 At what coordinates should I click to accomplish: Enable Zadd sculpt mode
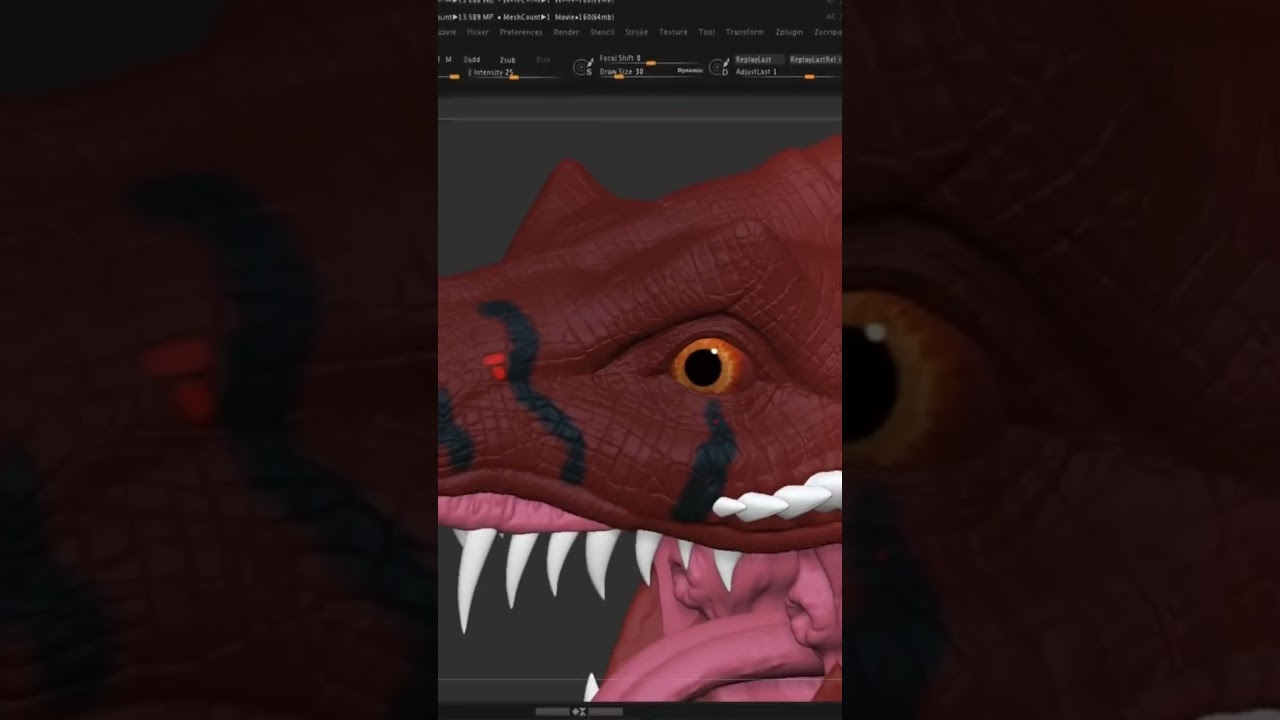click(472, 60)
